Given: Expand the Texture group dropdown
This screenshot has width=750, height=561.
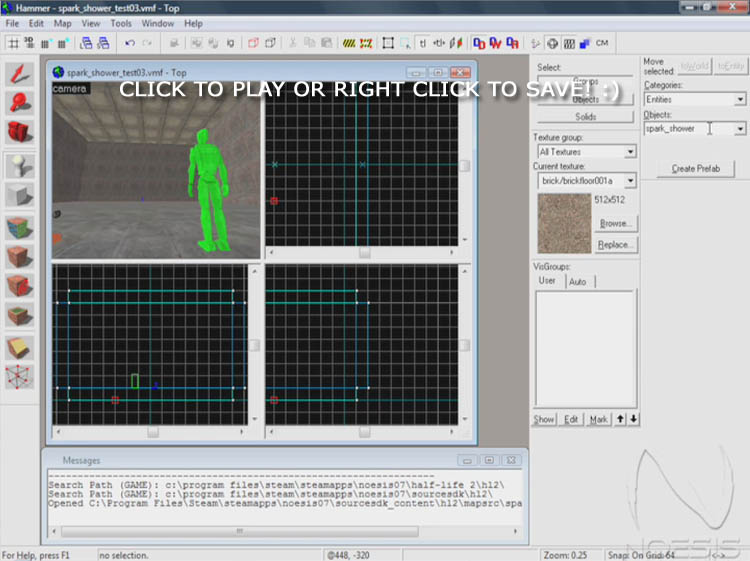Looking at the screenshot, I should (630, 152).
